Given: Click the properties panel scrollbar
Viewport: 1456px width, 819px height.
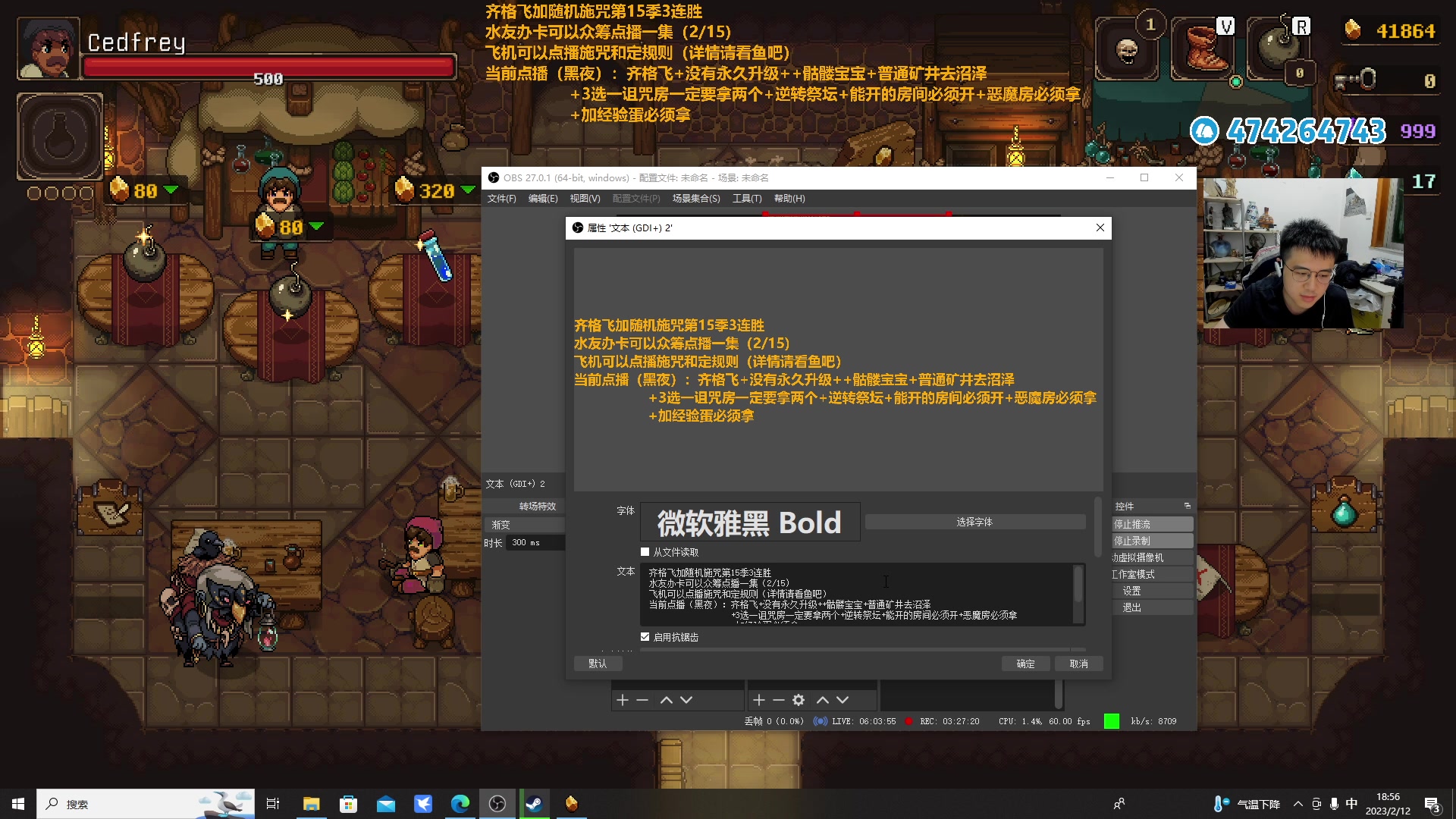Looking at the screenshot, I should (1098, 526).
